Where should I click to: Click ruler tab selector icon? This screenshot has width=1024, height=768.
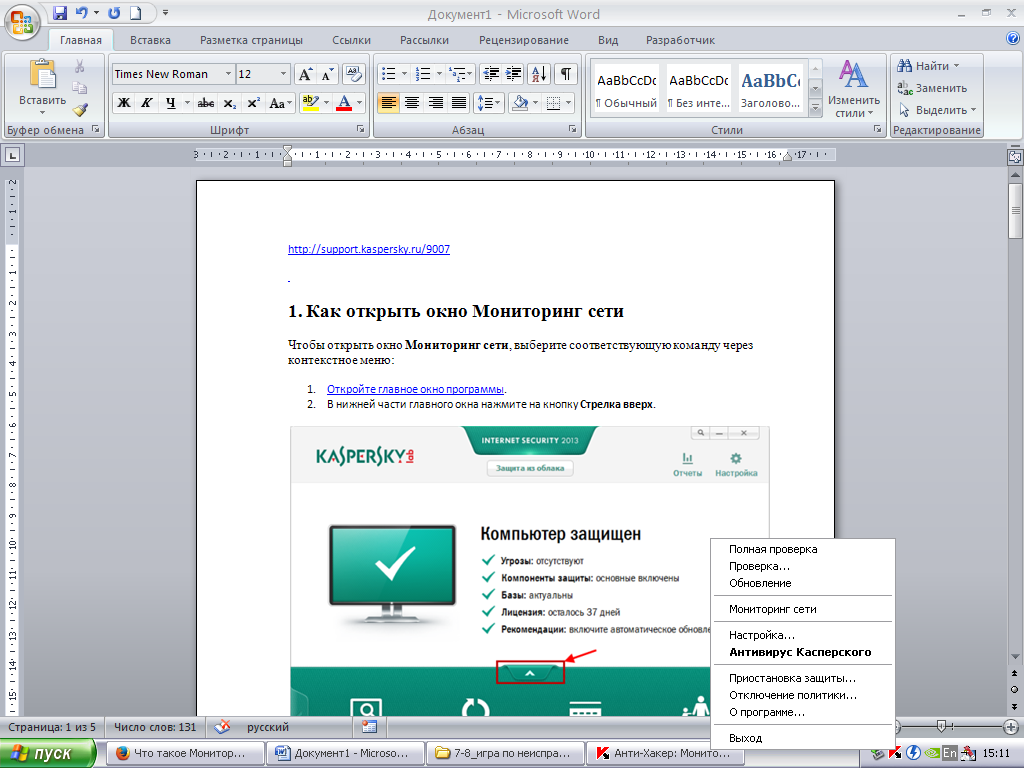click(12, 155)
